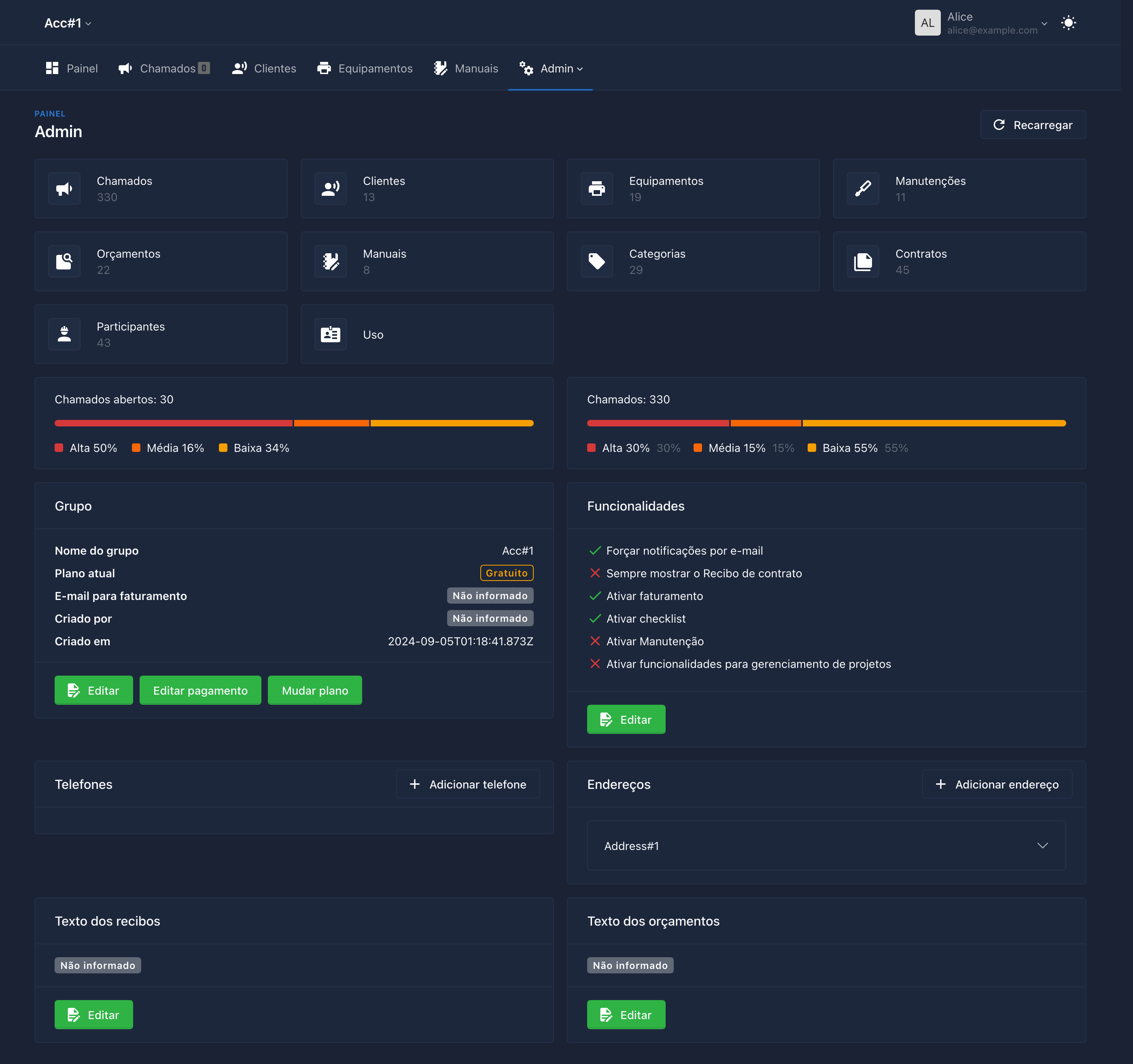Open the Clientes nav tab
The image size is (1133, 1064).
click(x=264, y=68)
